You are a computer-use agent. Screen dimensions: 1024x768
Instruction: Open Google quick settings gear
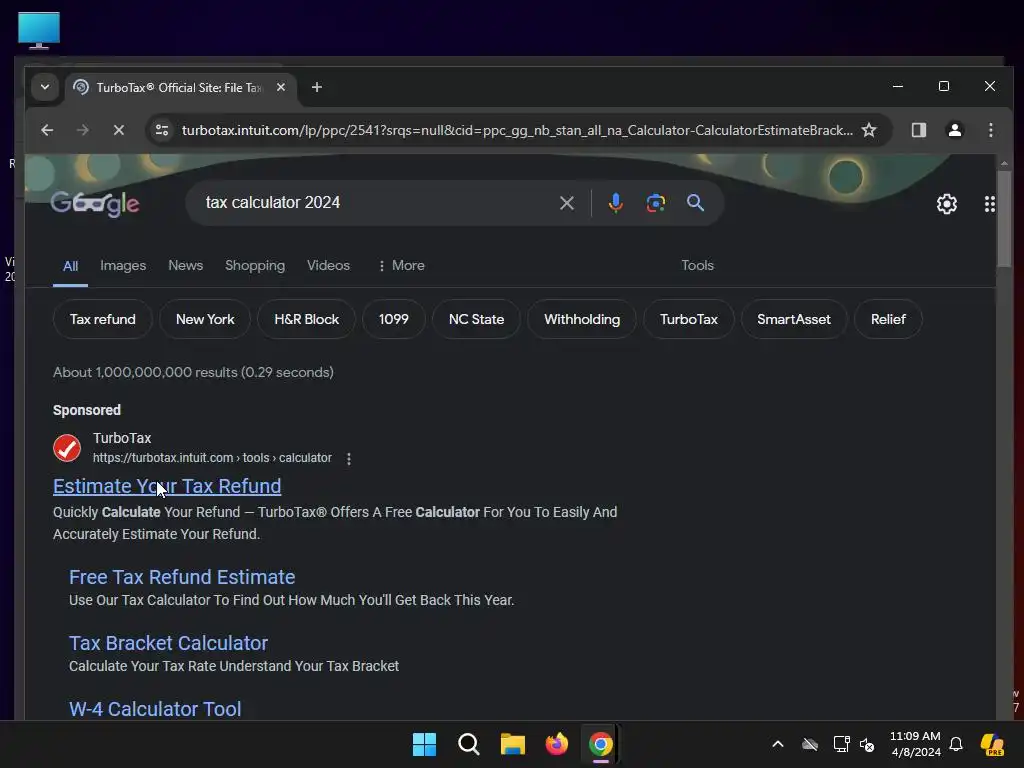(947, 204)
